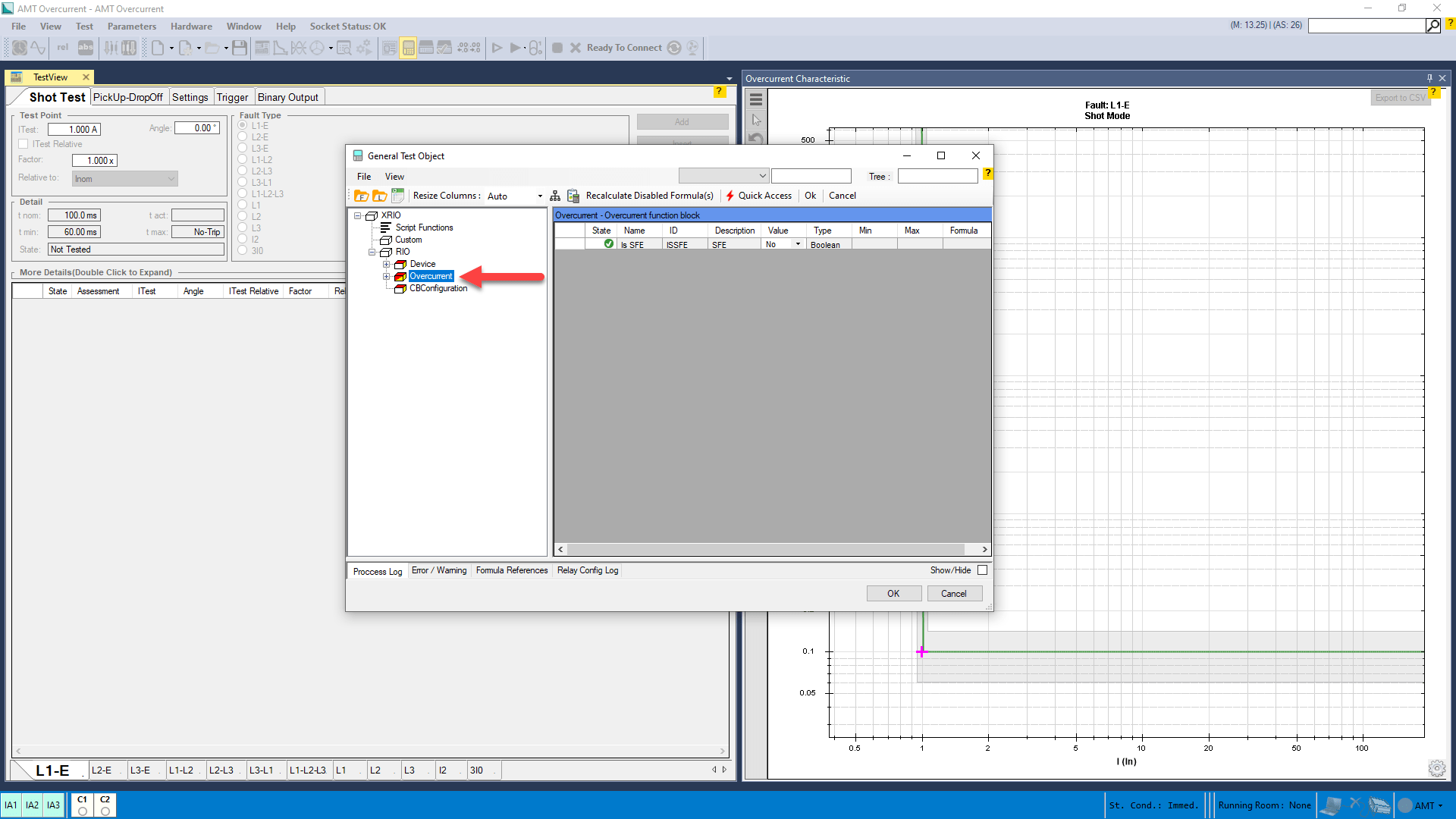The image size is (1456, 819).
Task: Expand the Overcurrent tree node
Action: (386, 276)
